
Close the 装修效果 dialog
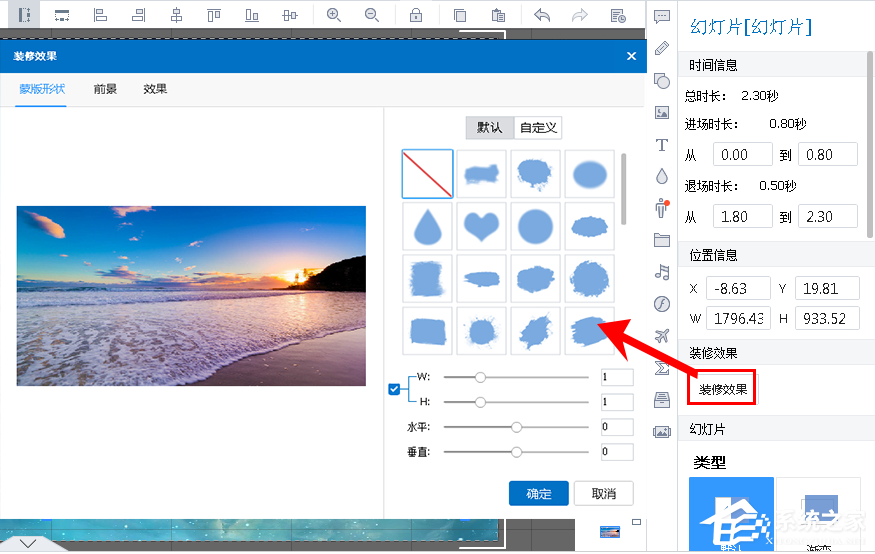tap(631, 56)
